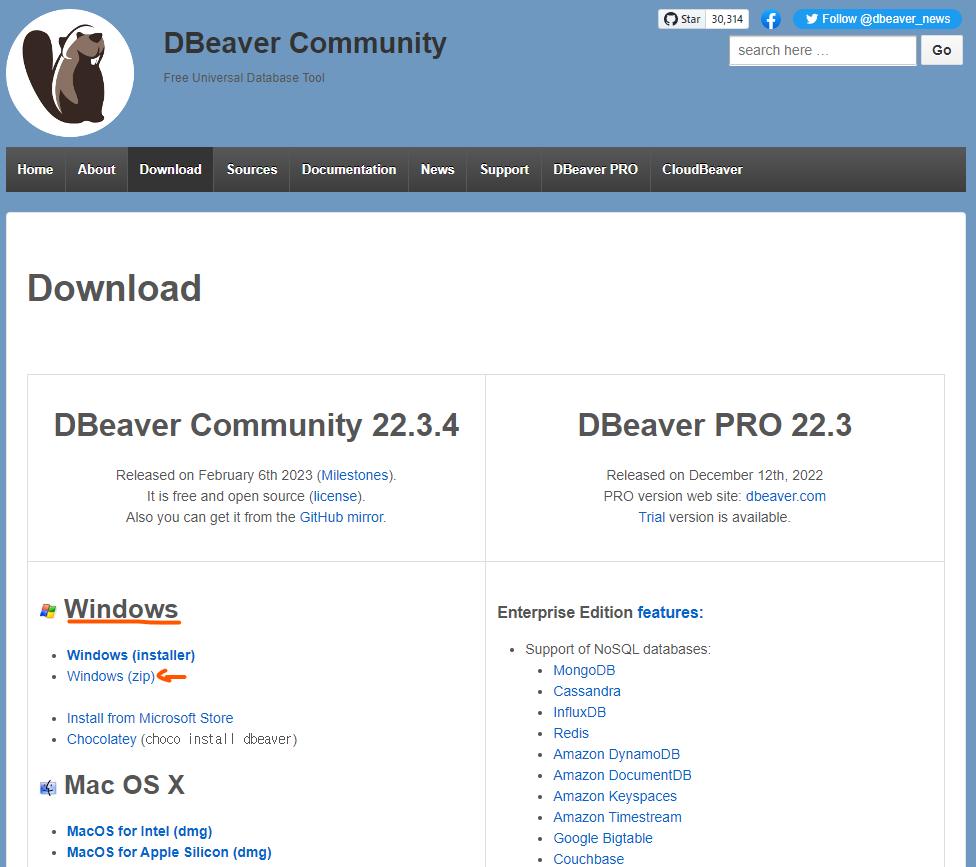Open the Couchbase link

tap(588, 860)
